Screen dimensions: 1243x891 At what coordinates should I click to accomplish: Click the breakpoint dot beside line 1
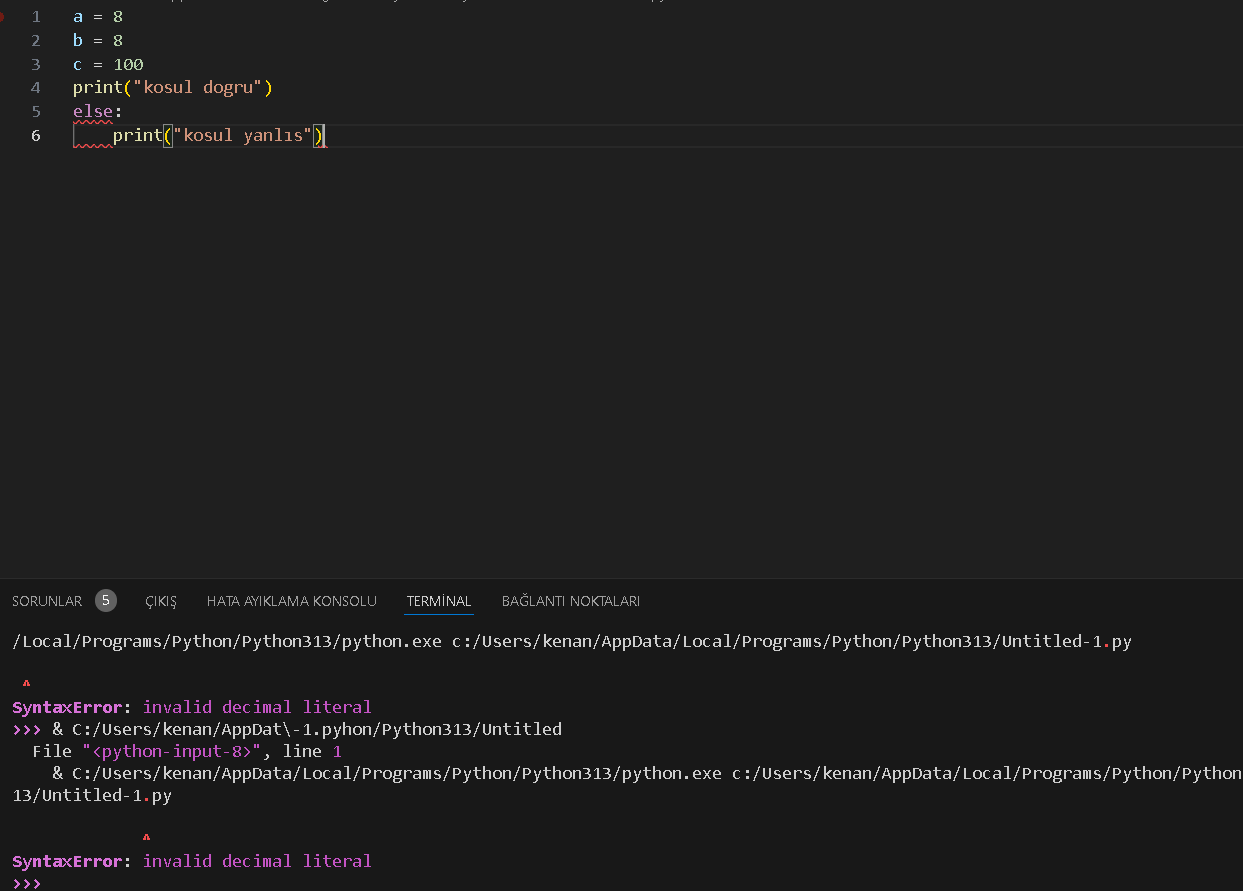[3, 17]
